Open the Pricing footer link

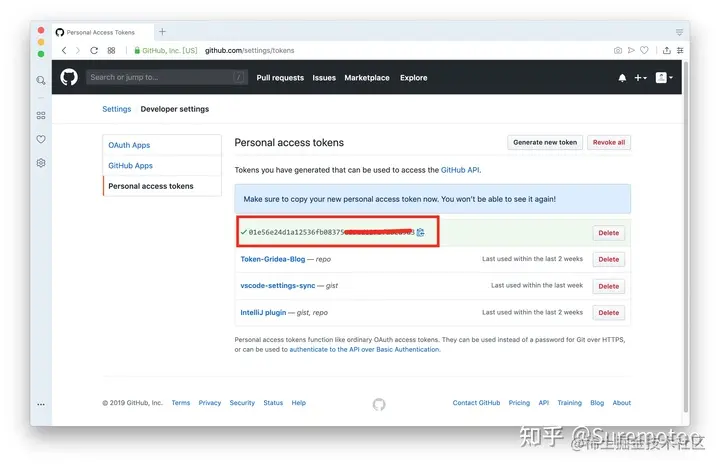coord(519,403)
